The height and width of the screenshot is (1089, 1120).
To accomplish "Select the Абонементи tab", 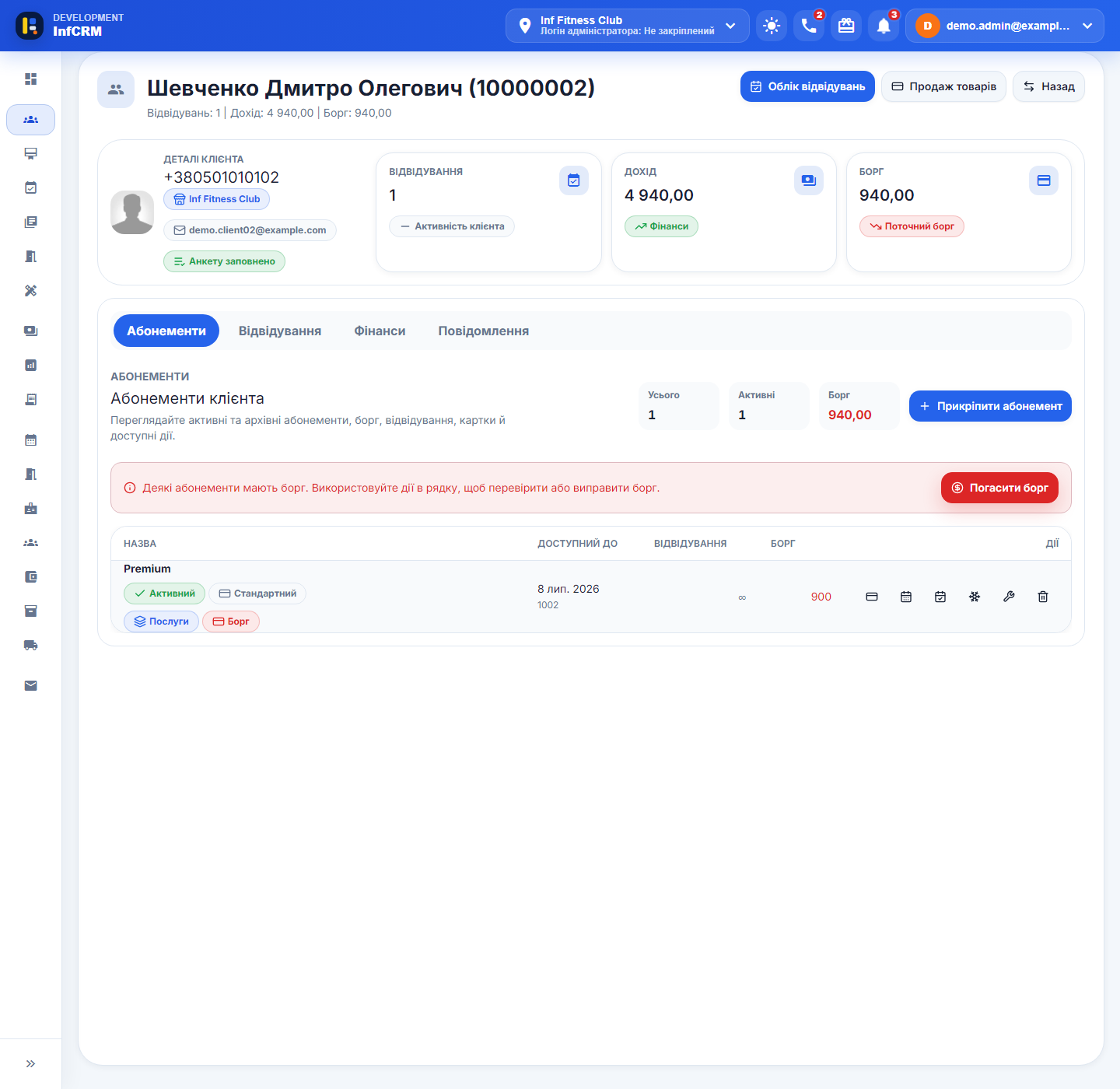I will click(166, 331).
